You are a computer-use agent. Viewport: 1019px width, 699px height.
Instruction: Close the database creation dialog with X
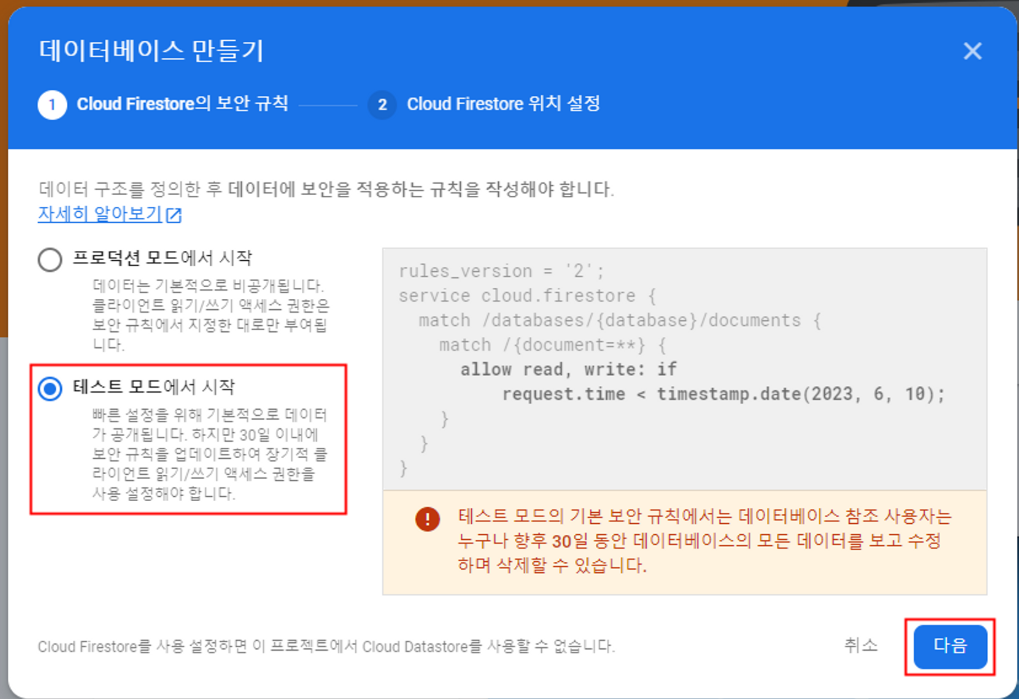972,51
